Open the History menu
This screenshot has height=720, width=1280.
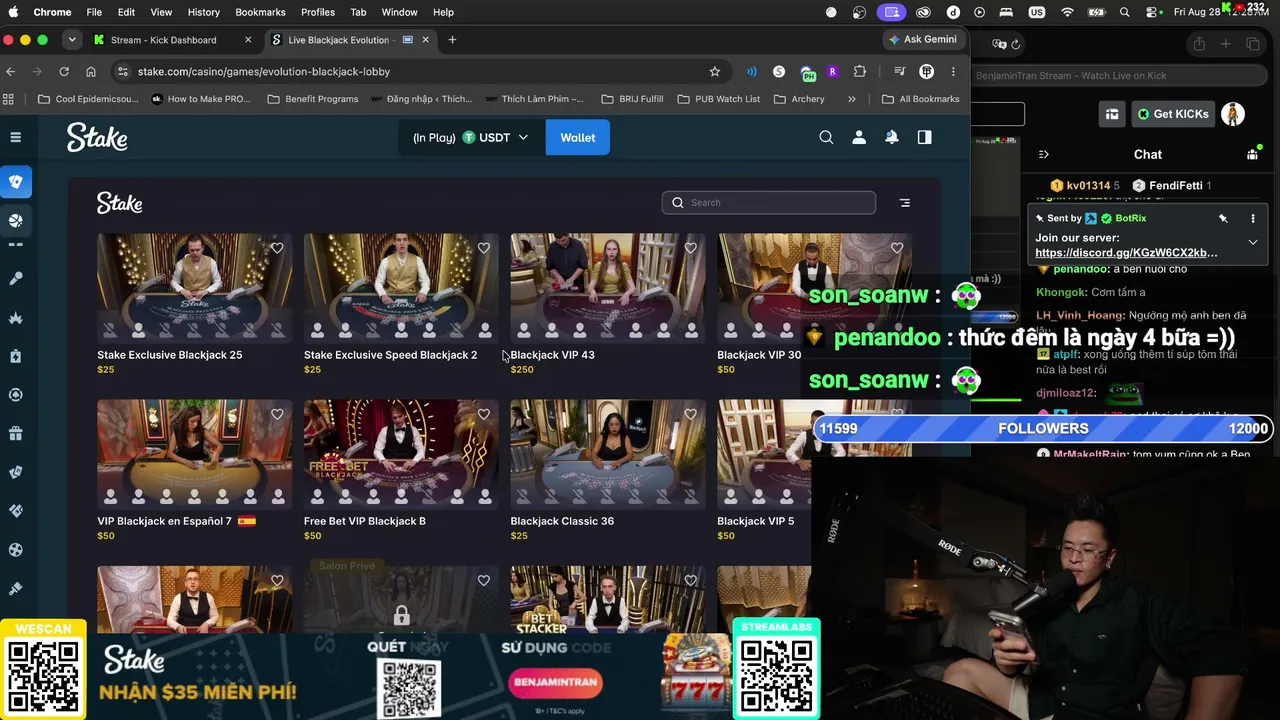203,12
